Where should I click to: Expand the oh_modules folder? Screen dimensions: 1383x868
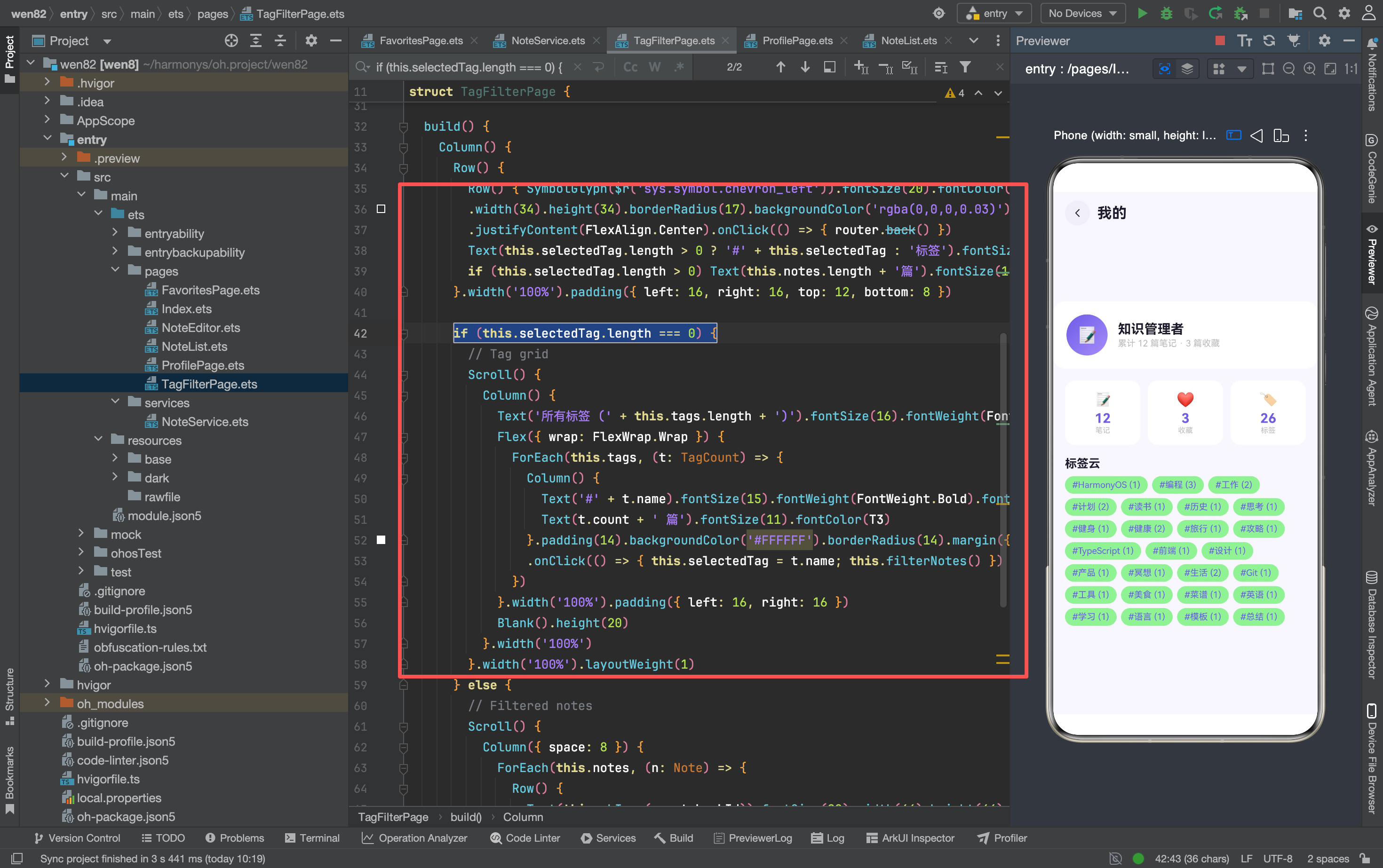point(48,702)
